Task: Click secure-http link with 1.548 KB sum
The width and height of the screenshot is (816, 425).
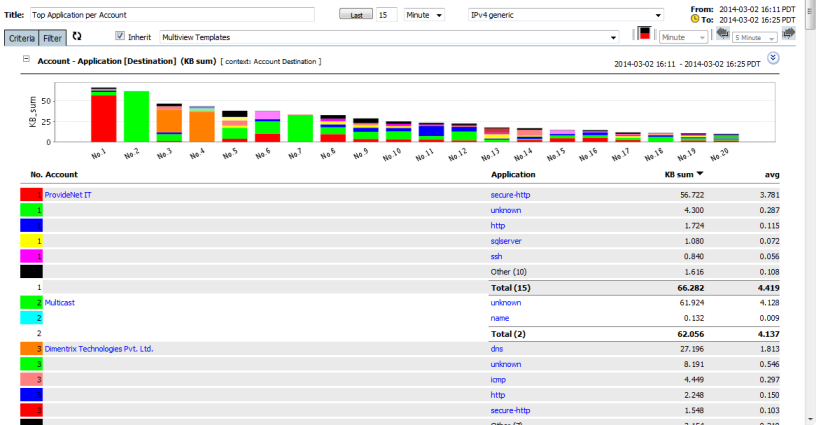Action: click(x=510, y=410)
